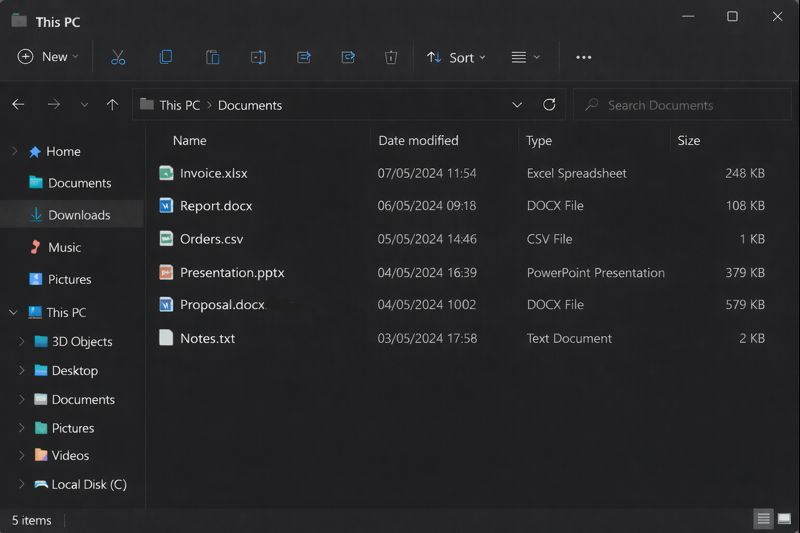Click the Back navigation arrow
This screenshot has height=533, width=800.
(x=18, y=105)
